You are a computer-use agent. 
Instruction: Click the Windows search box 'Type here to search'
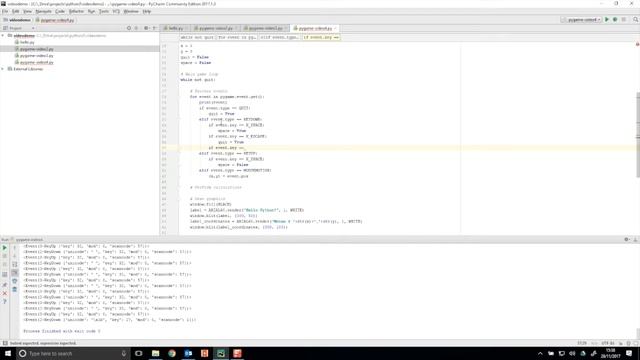73,353
